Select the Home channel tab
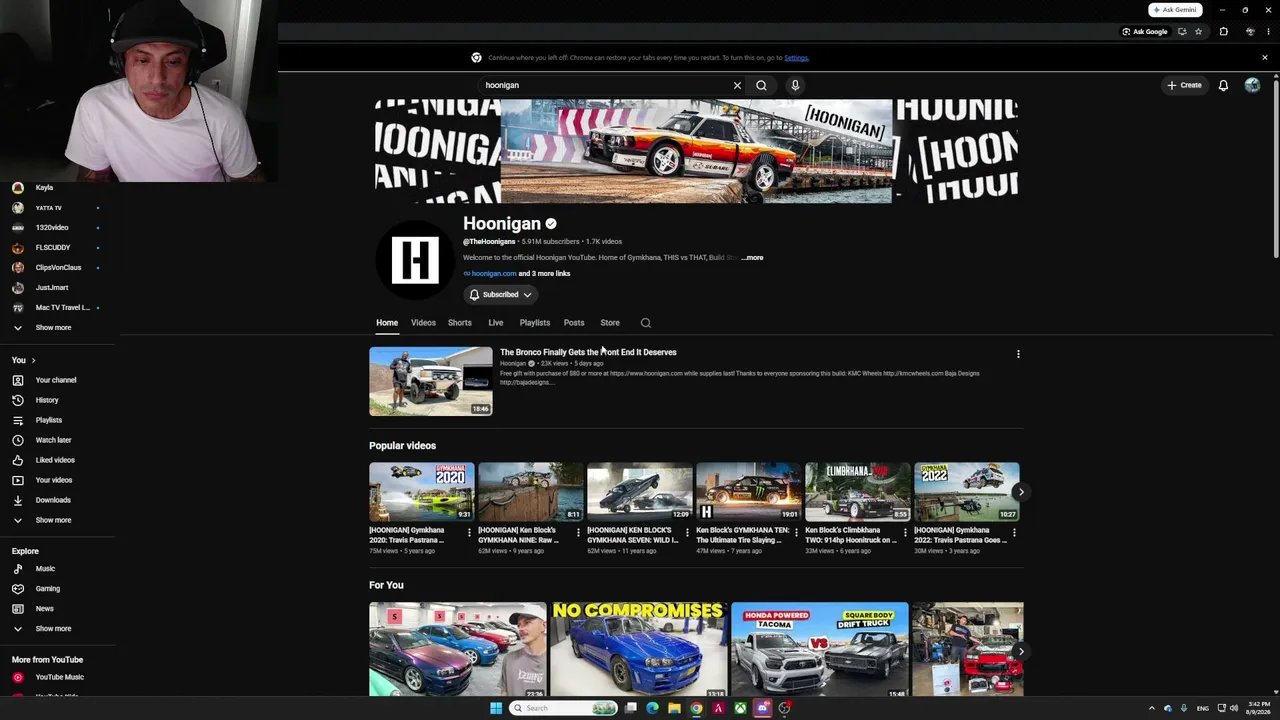The width and height of the screenshot is (1280, 720). coord(387,323)
